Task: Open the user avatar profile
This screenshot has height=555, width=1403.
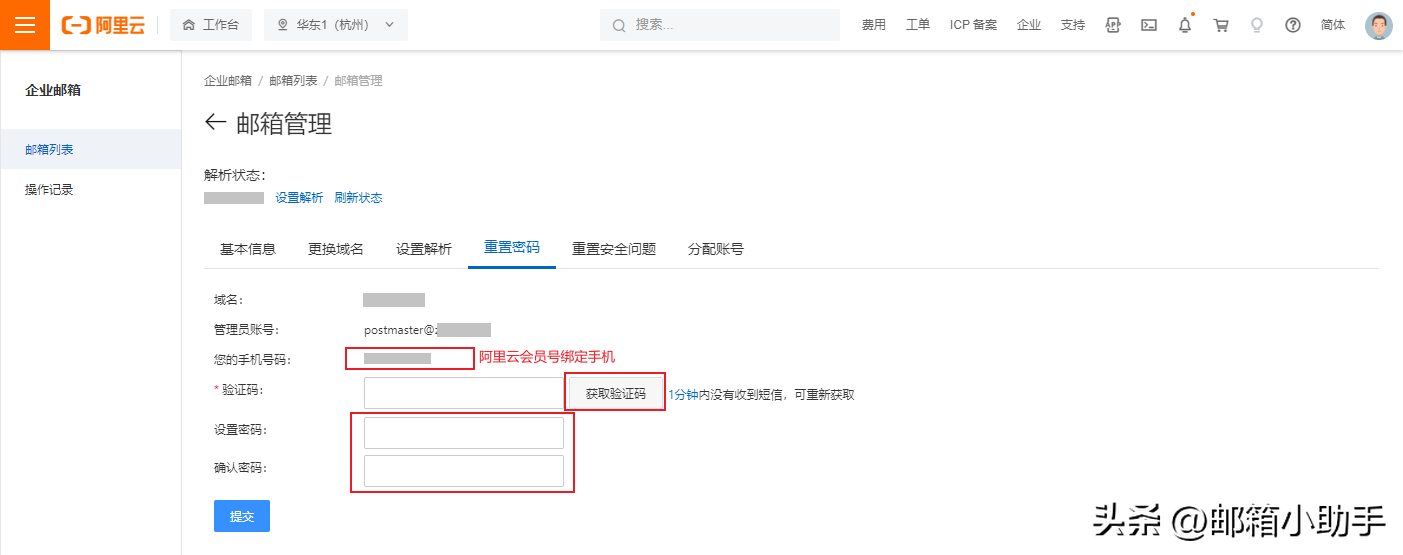Action: (1379, 25)
